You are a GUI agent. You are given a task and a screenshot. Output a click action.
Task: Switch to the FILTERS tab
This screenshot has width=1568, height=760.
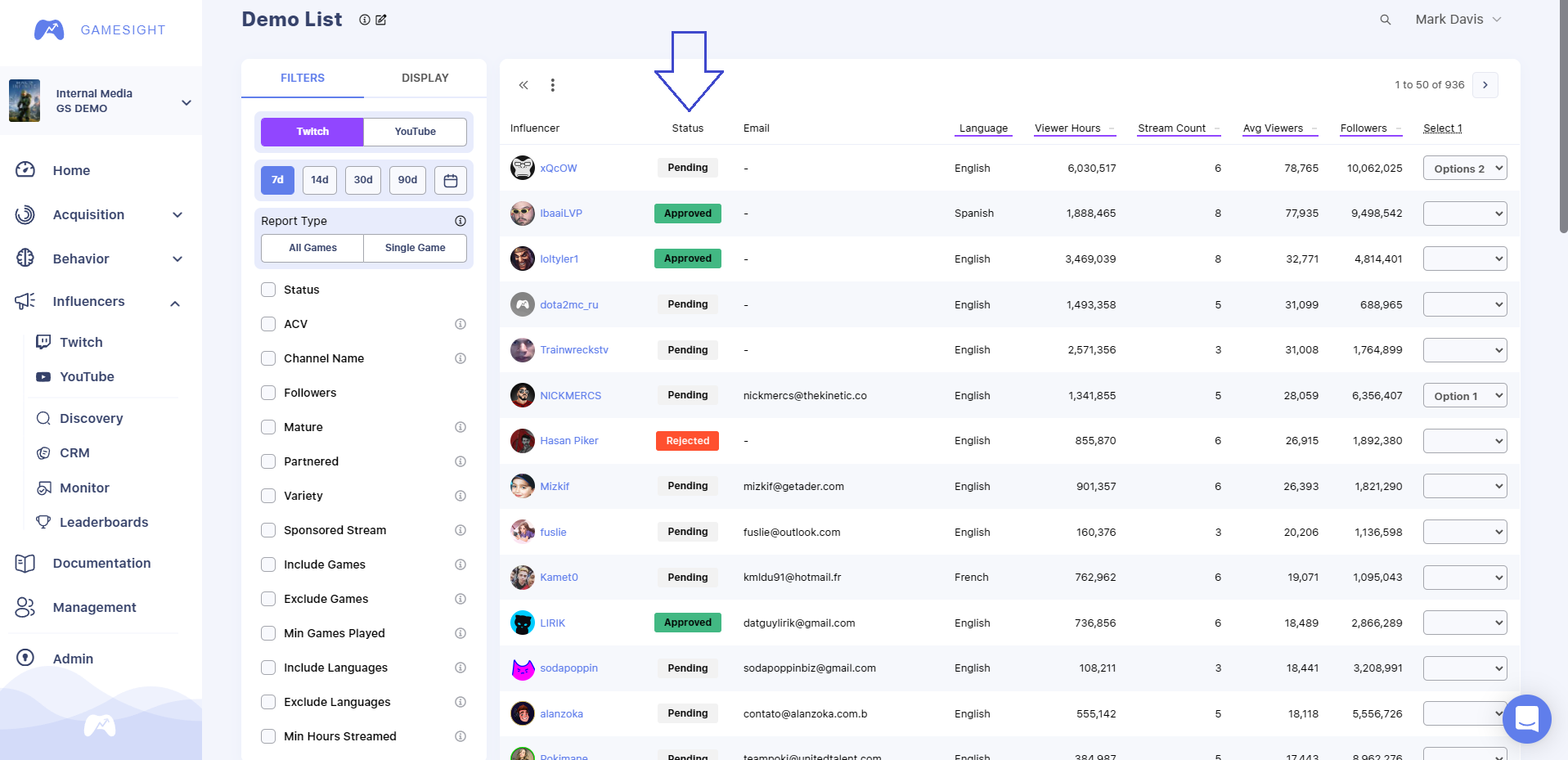[303, 79]
